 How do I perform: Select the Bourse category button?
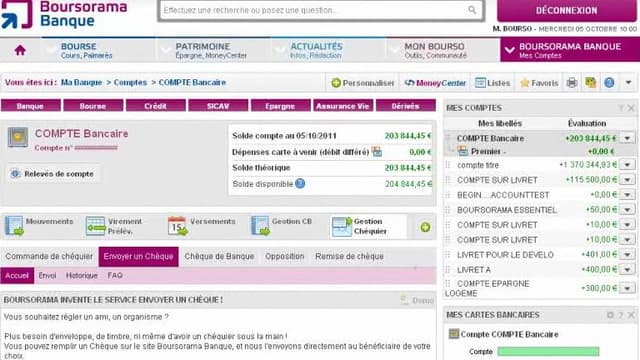(x=93, y=106)
